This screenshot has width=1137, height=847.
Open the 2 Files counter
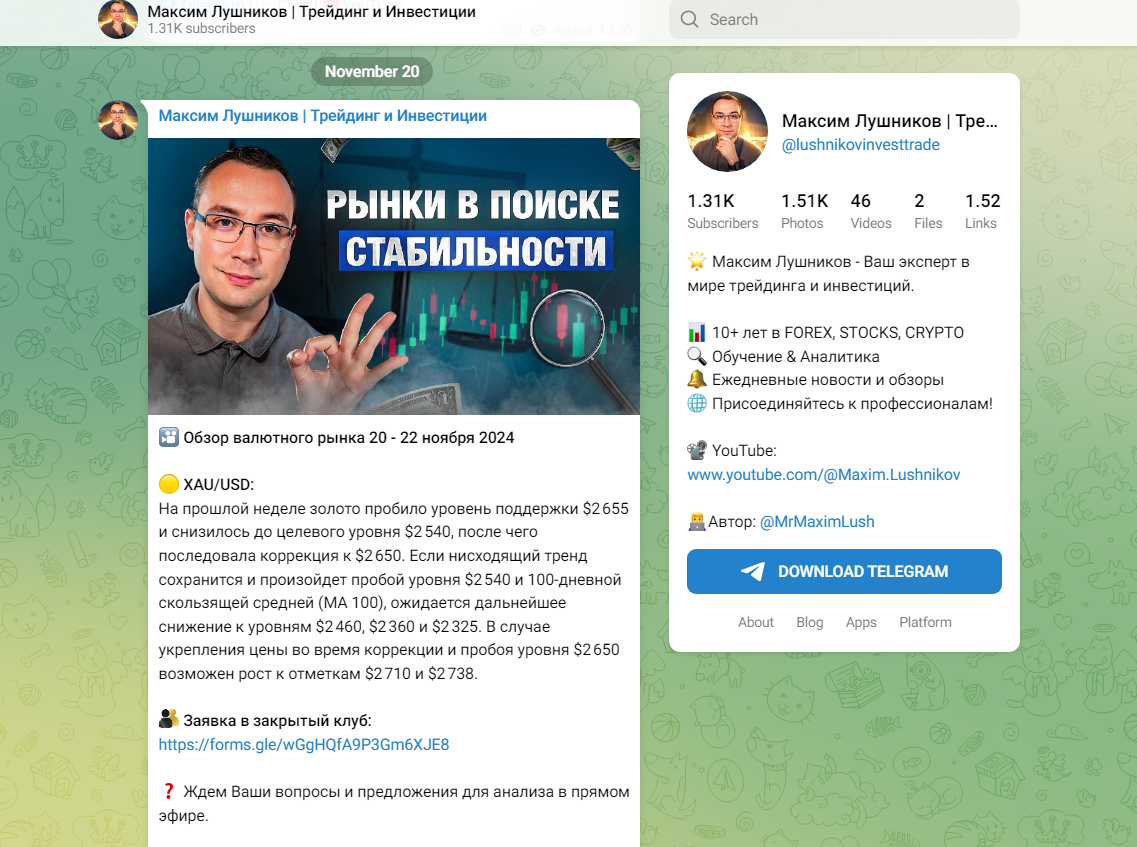click(x=928, y=211)
